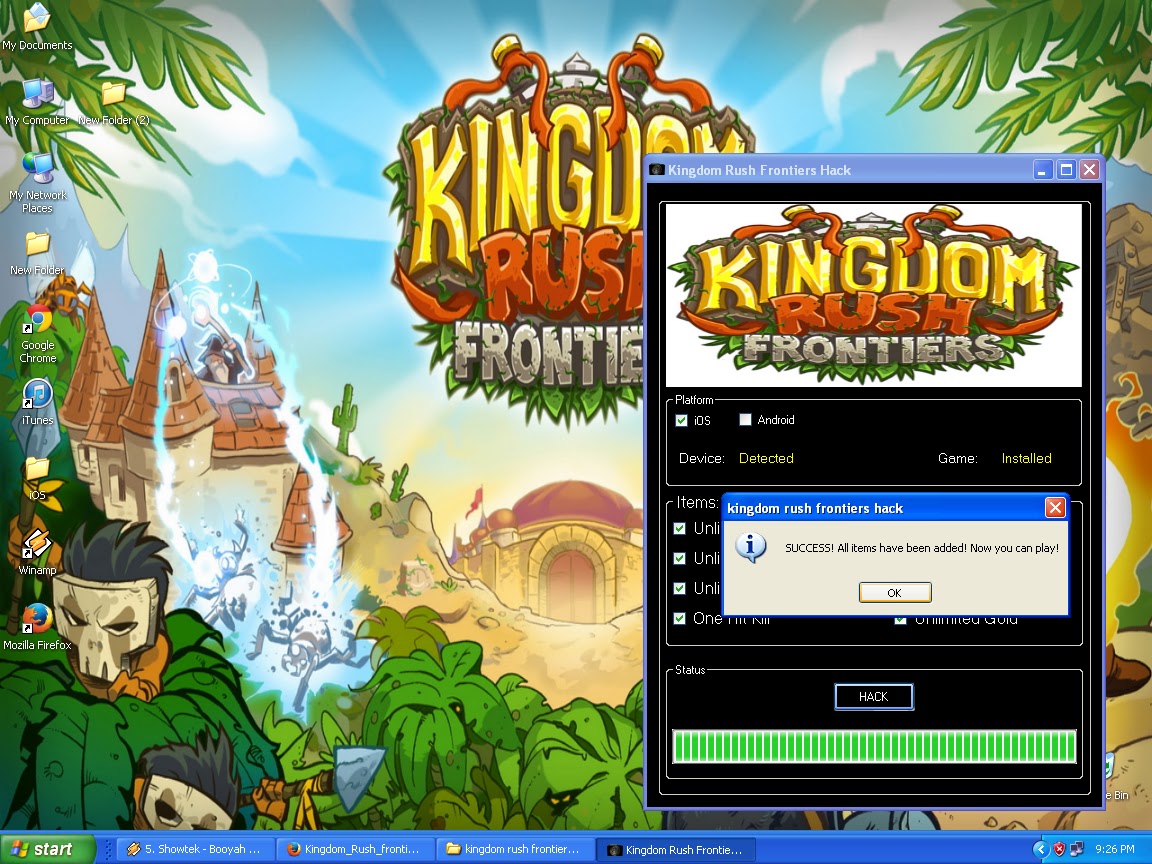Toggle the iOS platform checkbox
The width and height of the screenshot is (1152, 864).
pyautogui.click(x=681, y=420)
